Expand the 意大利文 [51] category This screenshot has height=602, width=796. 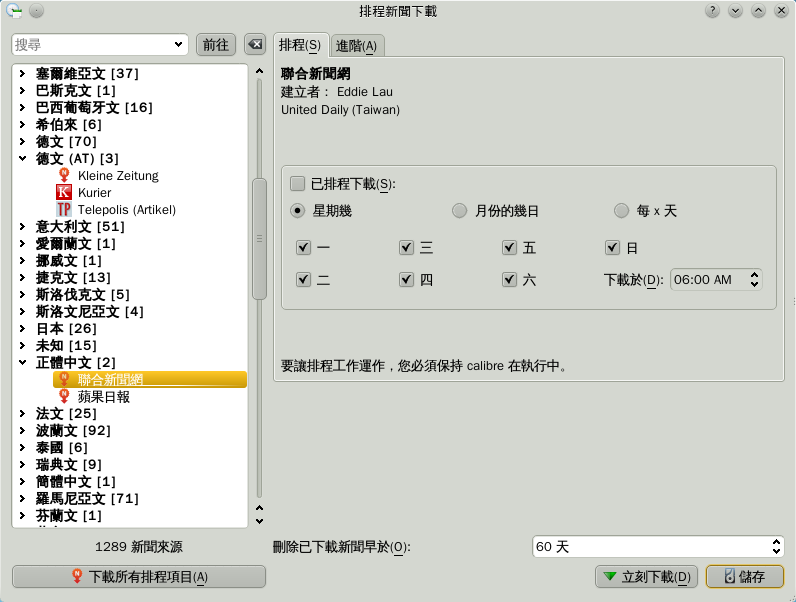[x=22, y=226]
